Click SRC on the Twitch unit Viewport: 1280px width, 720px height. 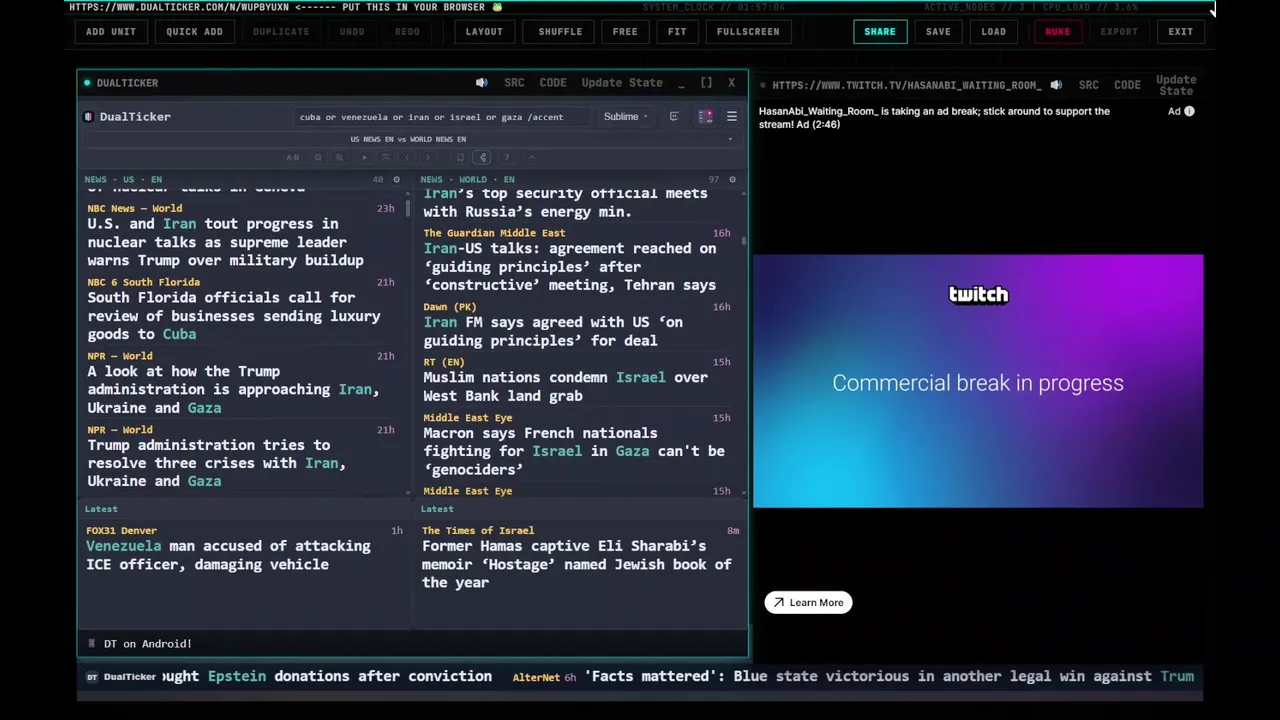click(x=1089, y=85)
